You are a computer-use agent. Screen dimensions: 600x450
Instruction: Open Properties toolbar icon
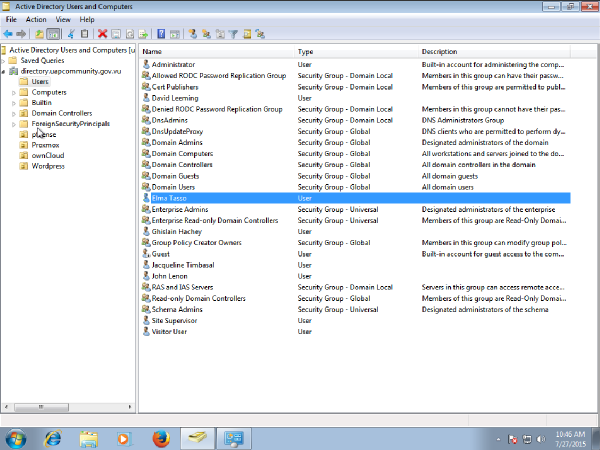tap(116, 34)
